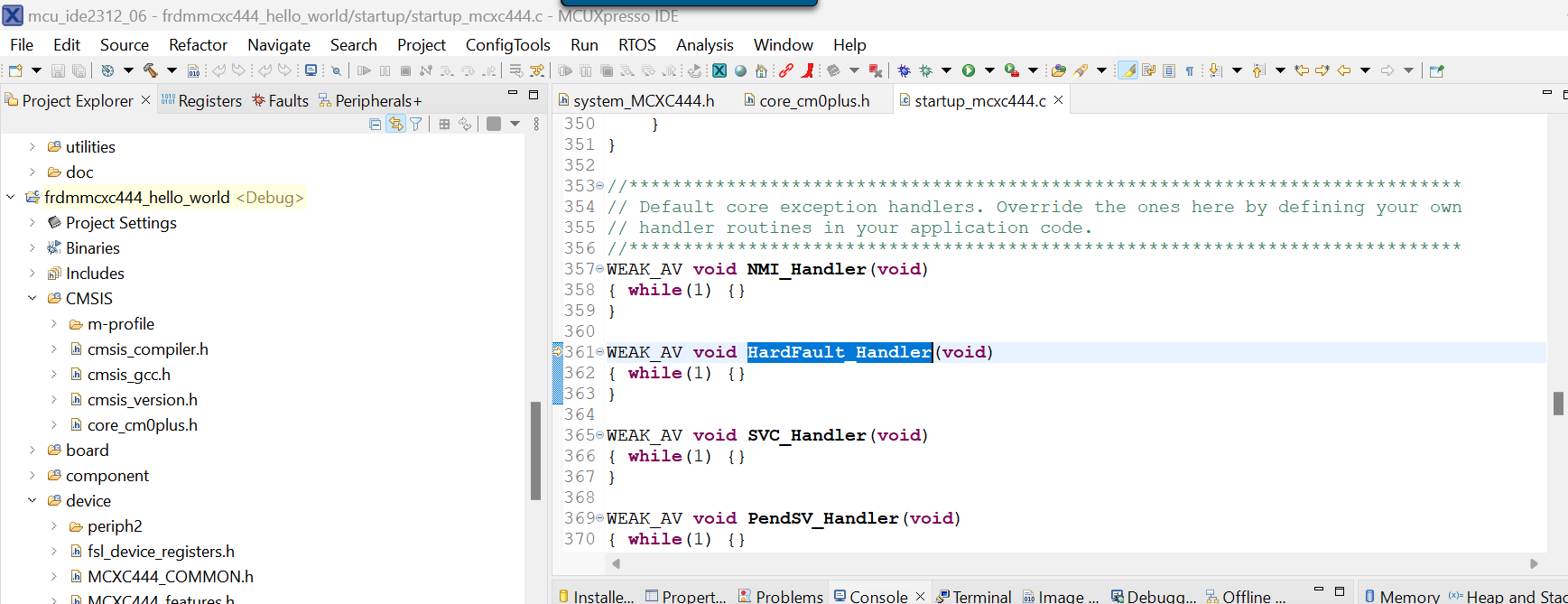The height and width of the screenshot is (604, 1568).
Task: Click the Collapse All icon in Project Explorer
Action: (376, 124)
